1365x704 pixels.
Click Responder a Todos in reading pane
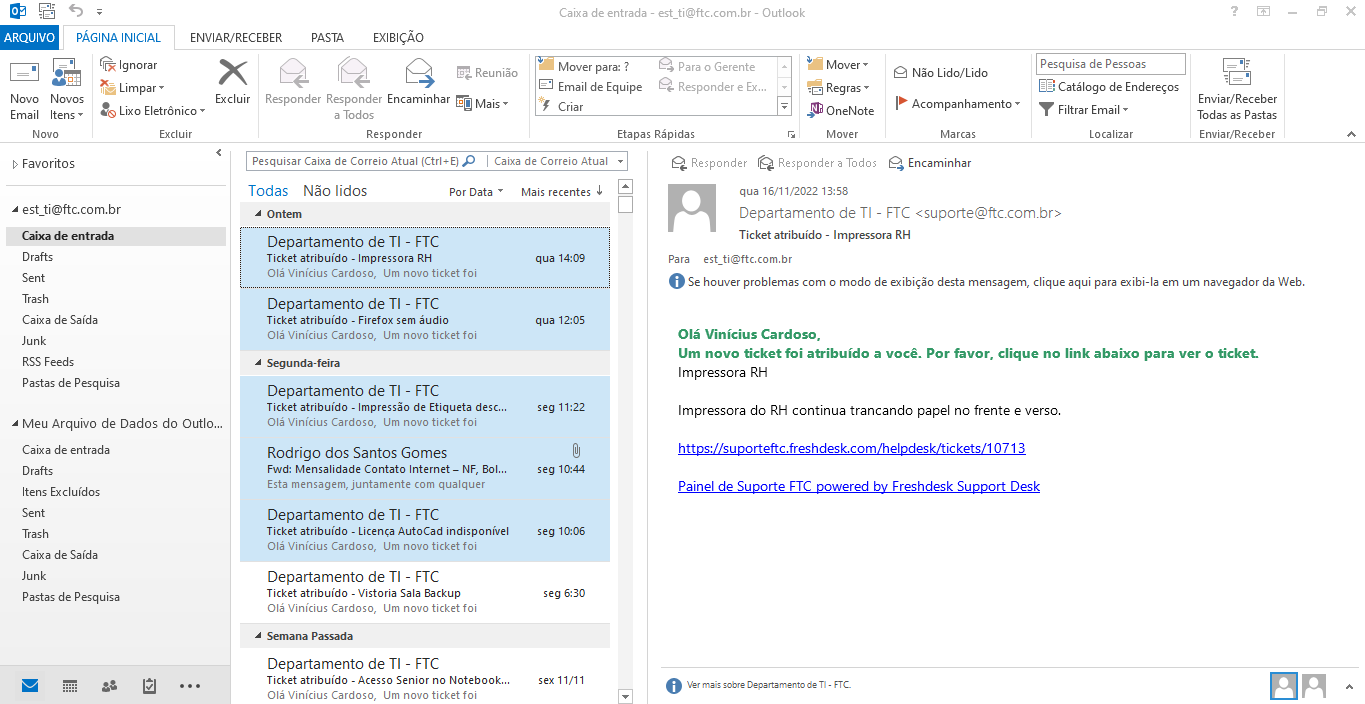(817, 163)
